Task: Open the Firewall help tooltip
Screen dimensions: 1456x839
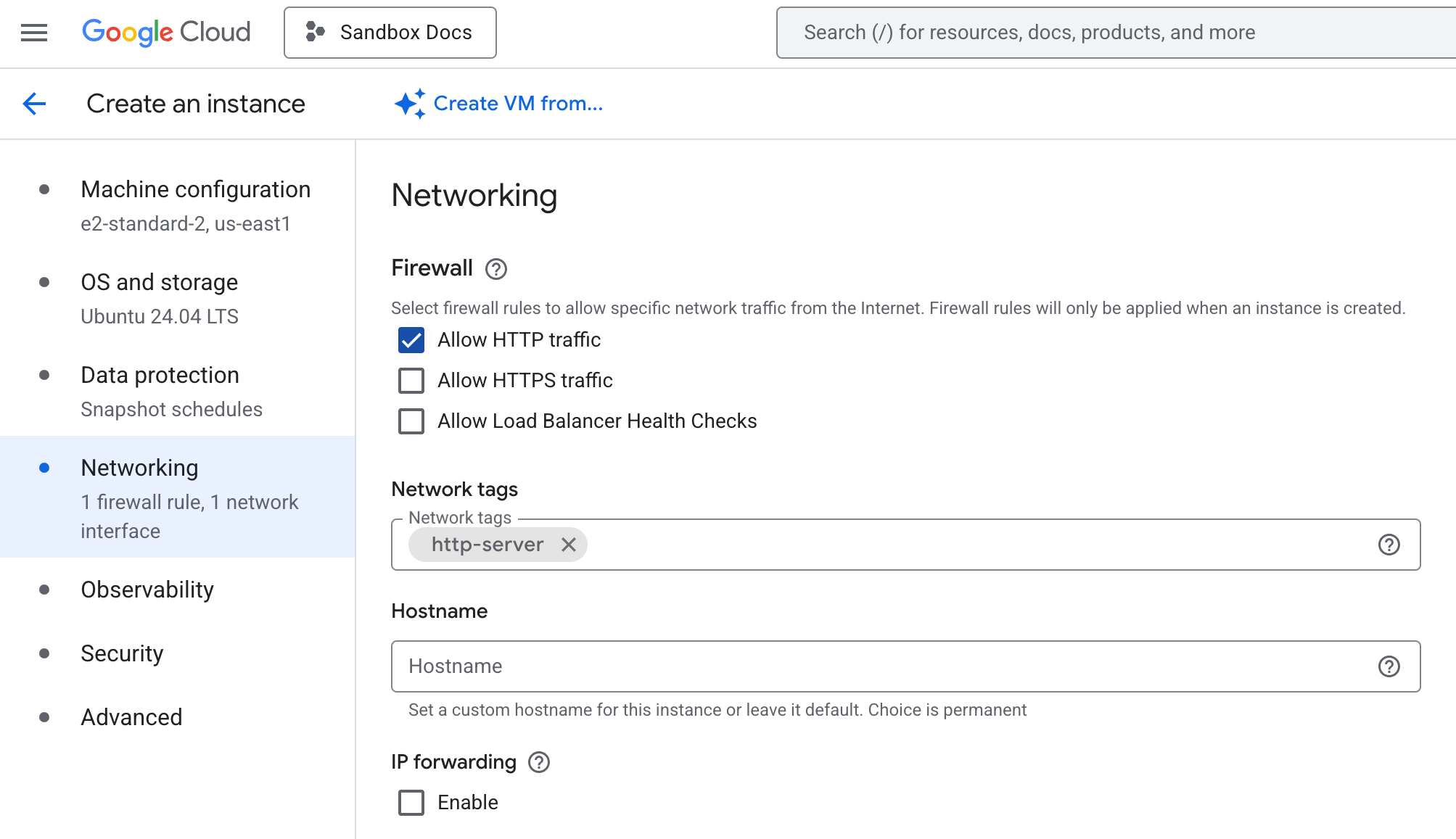Action: [495, 269]
